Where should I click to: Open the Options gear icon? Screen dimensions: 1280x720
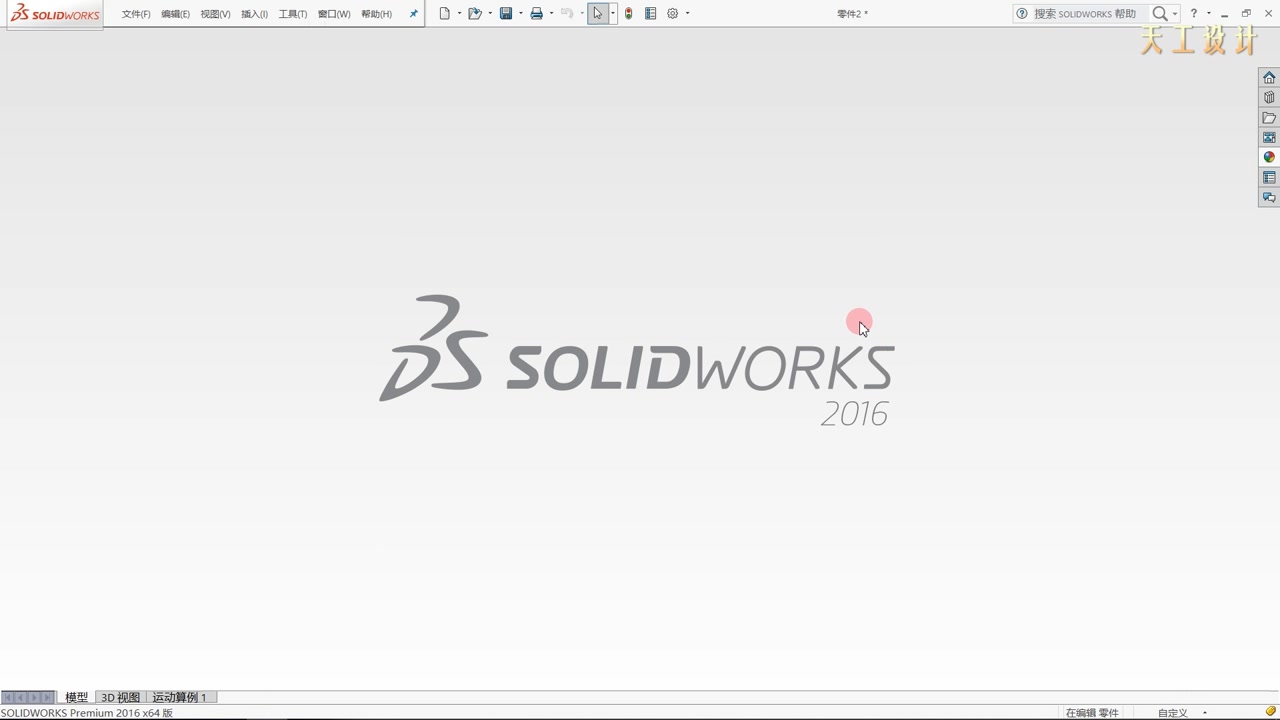pyautogui.click(x=673, y=14)
